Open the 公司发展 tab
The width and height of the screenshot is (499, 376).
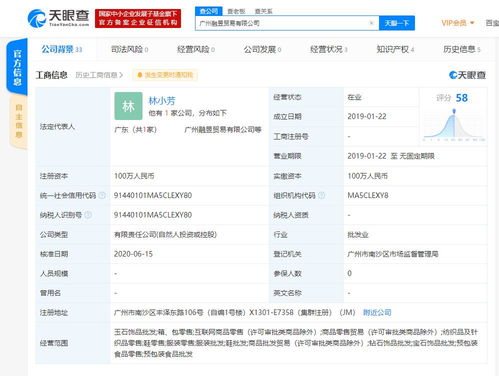(262, 49)
